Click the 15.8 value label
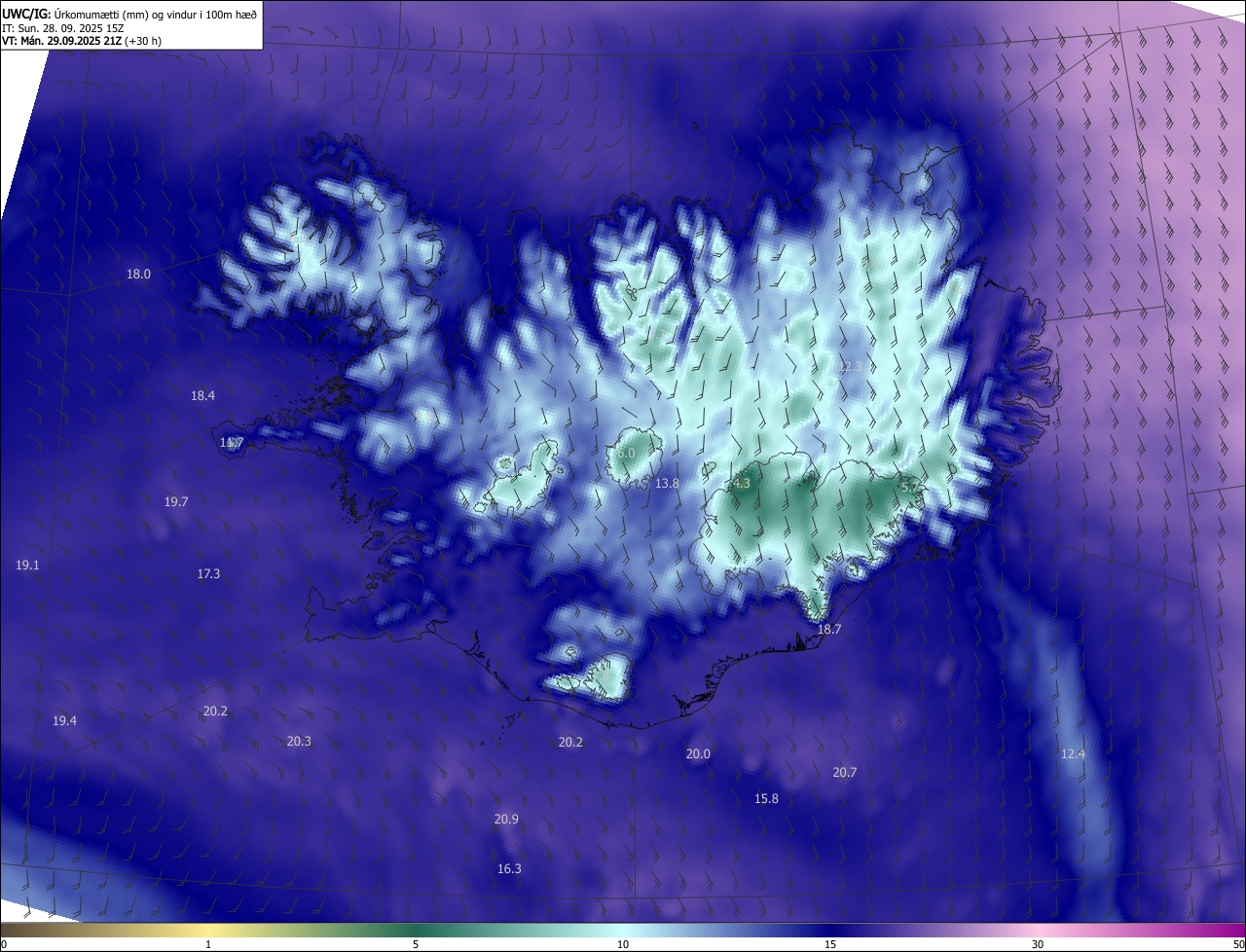Image resolution: width=1246 pixels, height=952 pixels. [767, 799]
